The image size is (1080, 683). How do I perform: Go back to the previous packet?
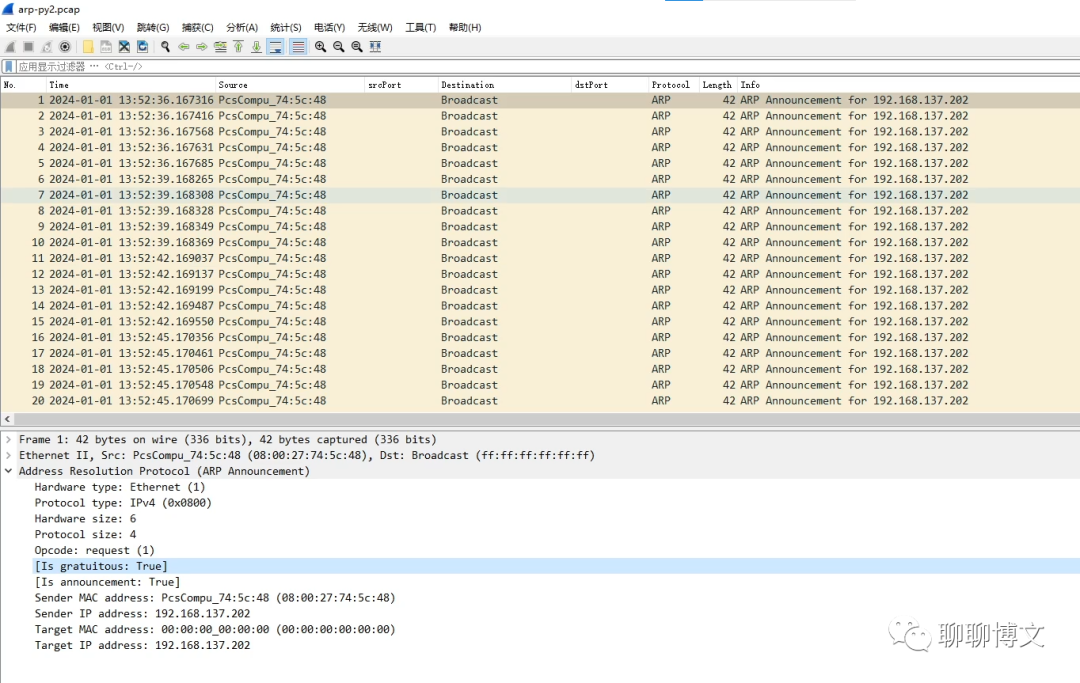[x=184, y=47]
